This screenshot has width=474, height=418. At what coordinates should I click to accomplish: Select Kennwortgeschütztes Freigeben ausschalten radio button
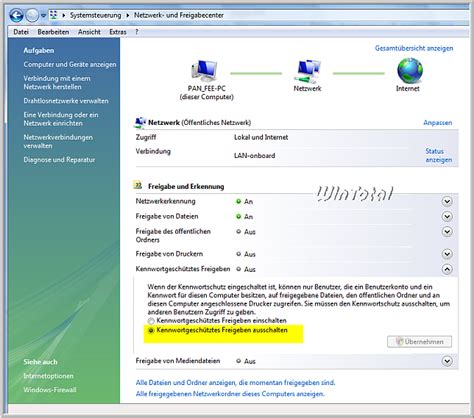click(x=151, y=330)
